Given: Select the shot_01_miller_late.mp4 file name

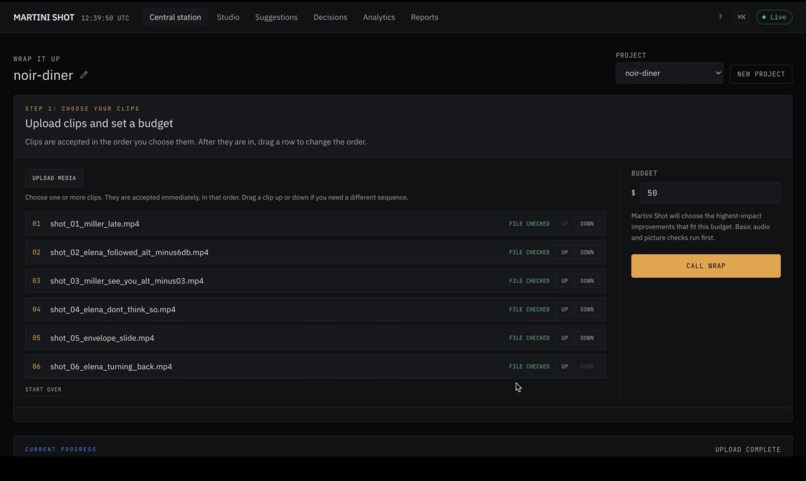Looking at the screenshot, I should click(x=95, y=224).
